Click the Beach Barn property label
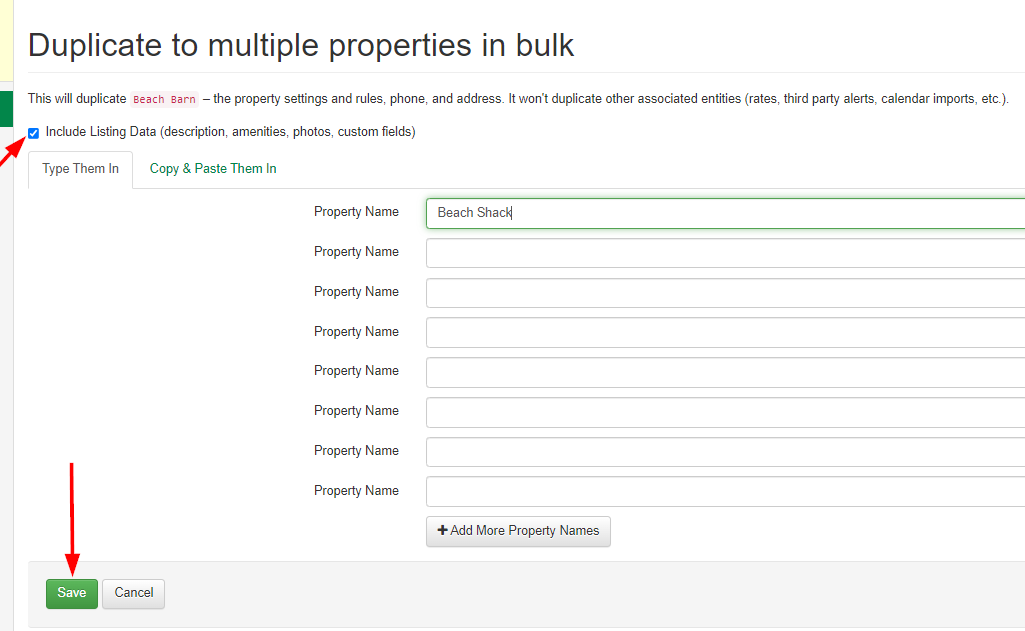 pos(163,98)
